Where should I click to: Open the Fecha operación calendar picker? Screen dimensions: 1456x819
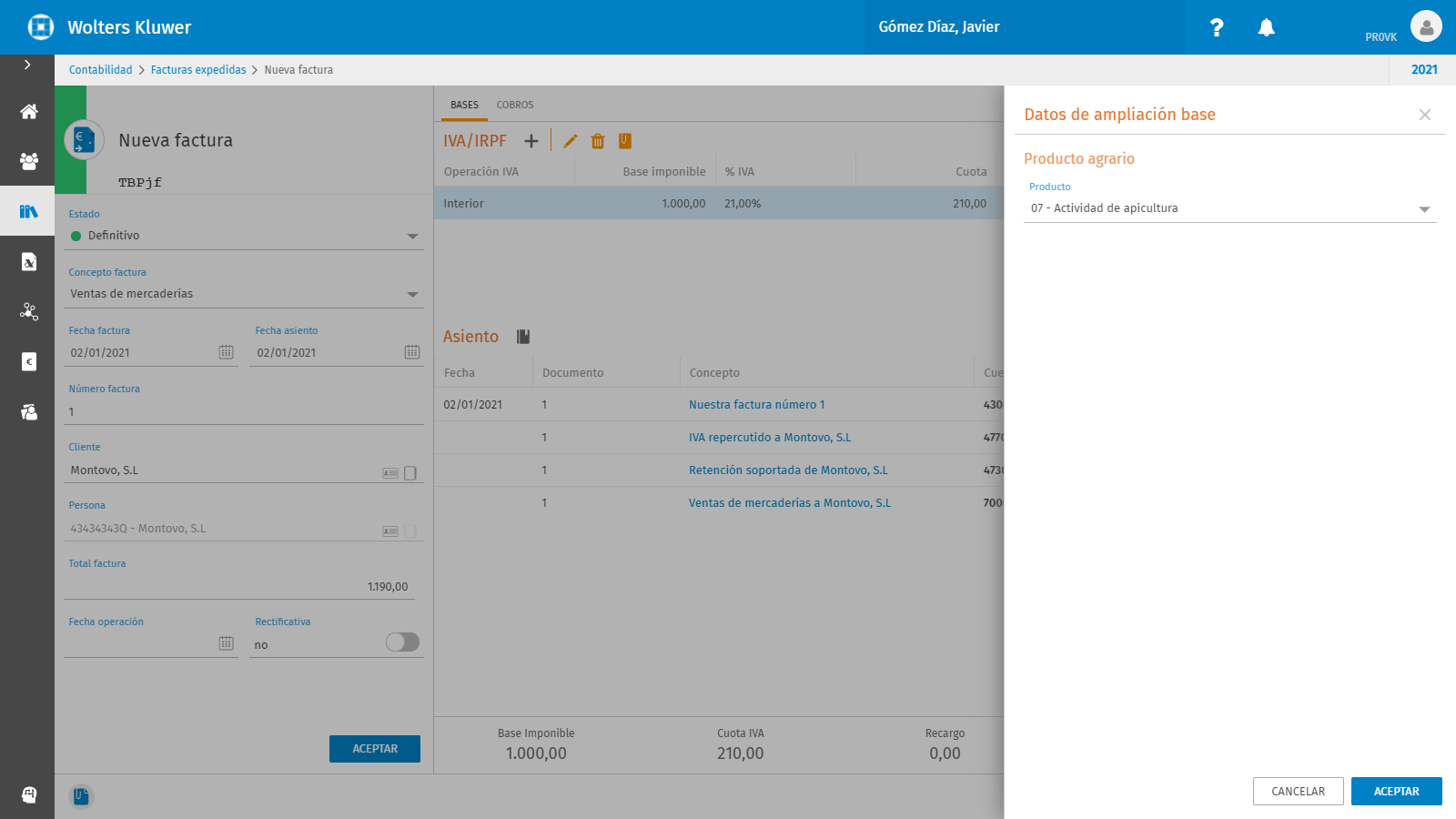pyautogui.click(x=227, y=643)
